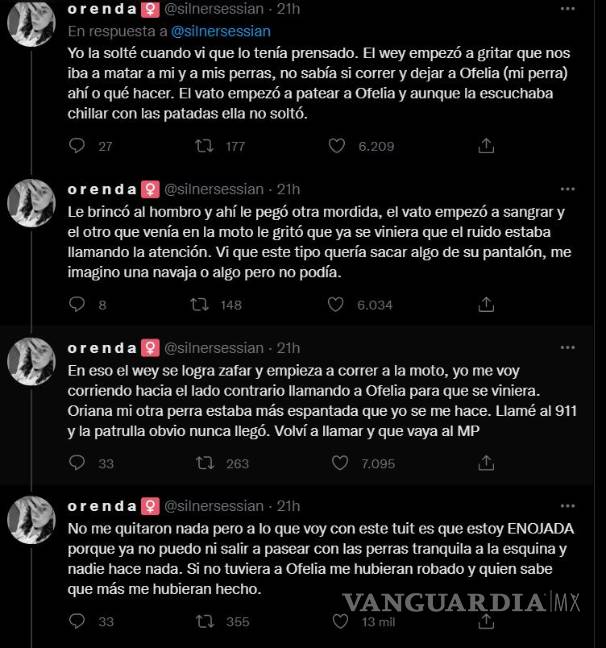Open more options on first tweet

coord(568,9)
